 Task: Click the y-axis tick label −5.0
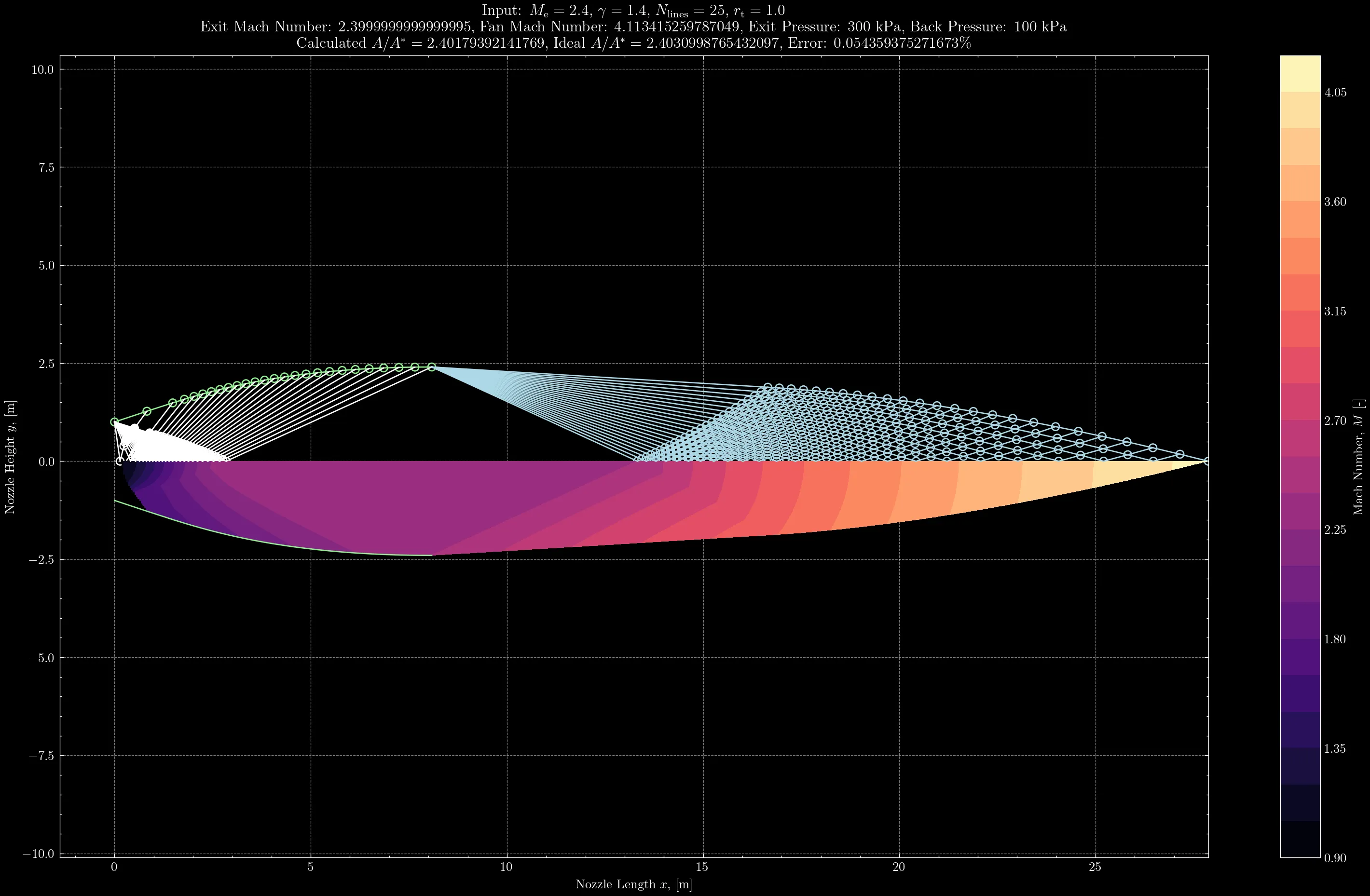41,658
